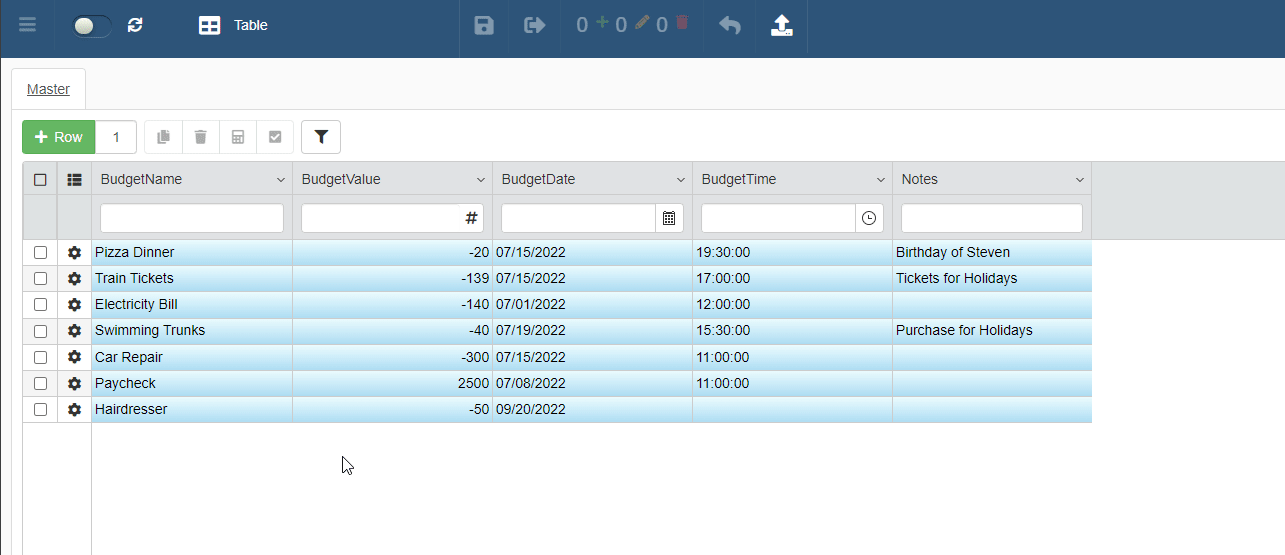The height and width of the screenshot is (555, 1285).
Task: Click the green Row add button
Action: coord(59,137)
